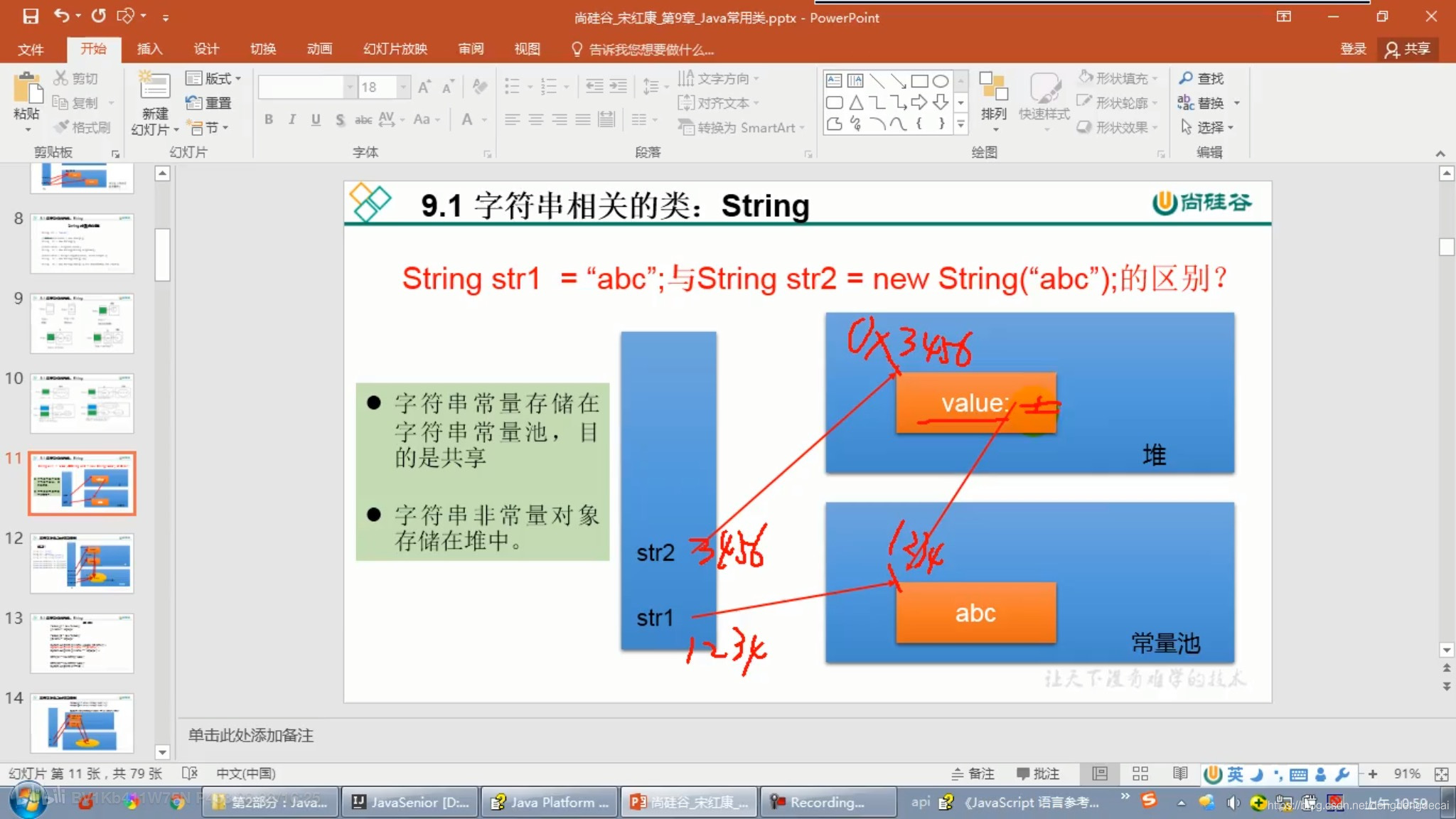1456x819 pixels.
Task: Click the Find (查找) button
Action: (1202, 78)
